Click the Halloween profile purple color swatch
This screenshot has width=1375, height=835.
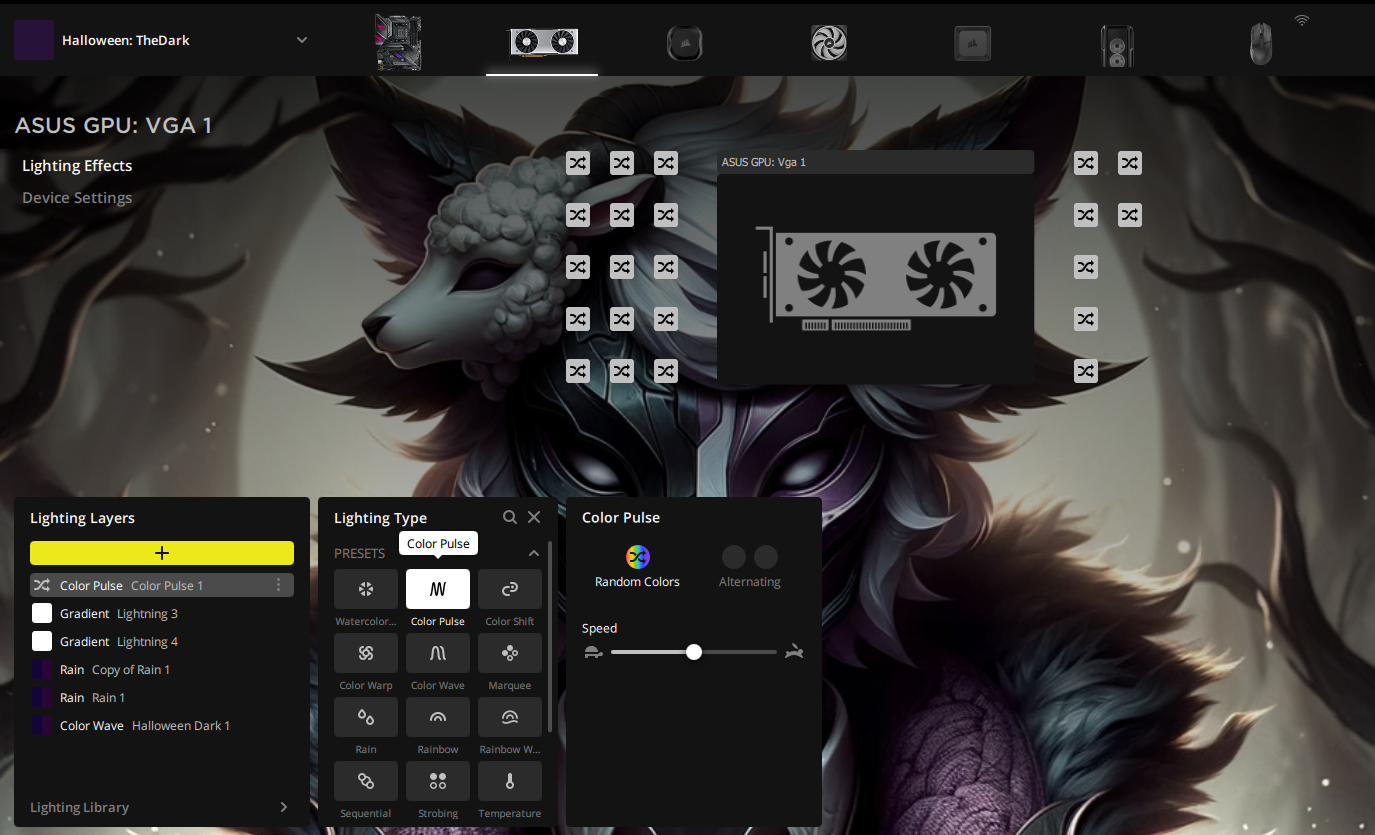[34, 40]
